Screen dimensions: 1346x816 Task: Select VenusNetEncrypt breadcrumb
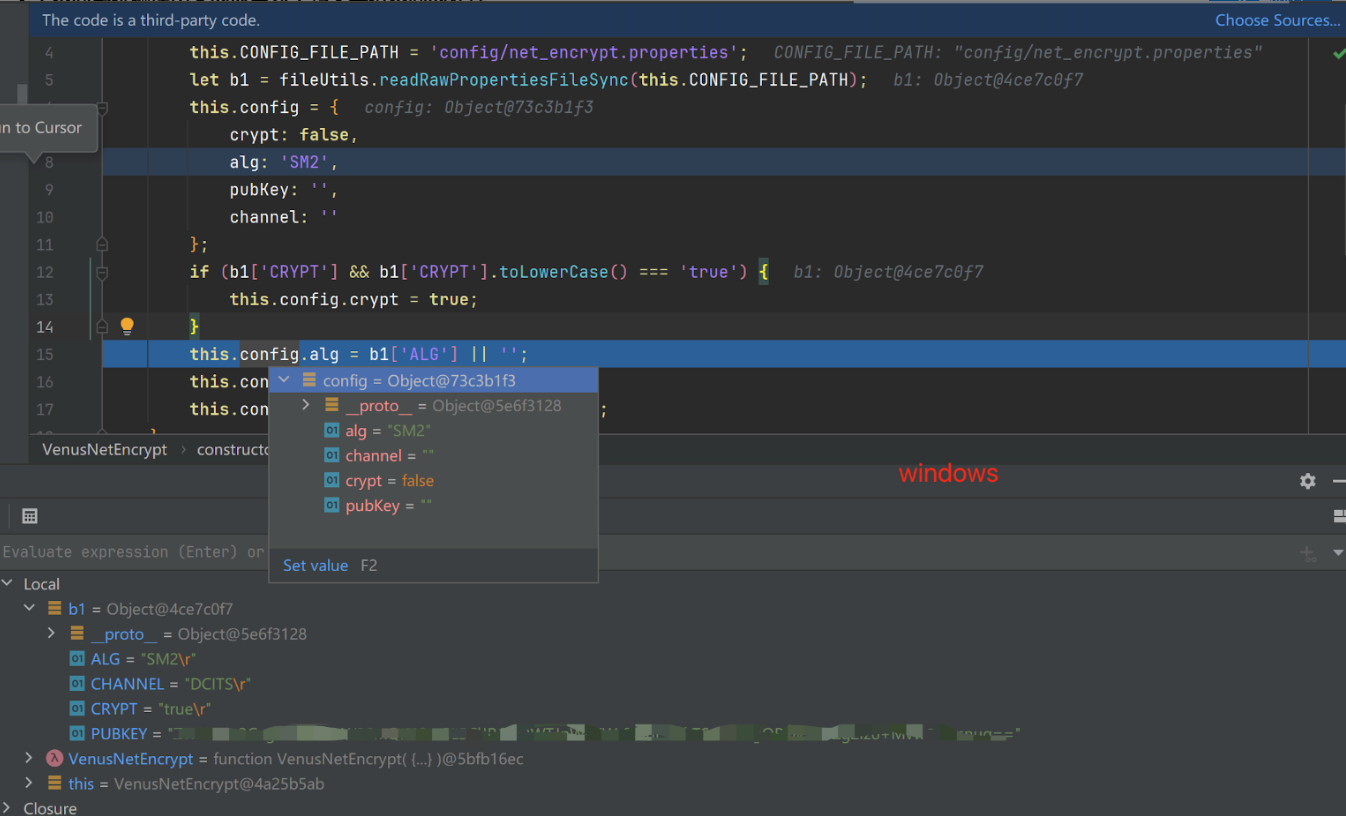(105, 450)
